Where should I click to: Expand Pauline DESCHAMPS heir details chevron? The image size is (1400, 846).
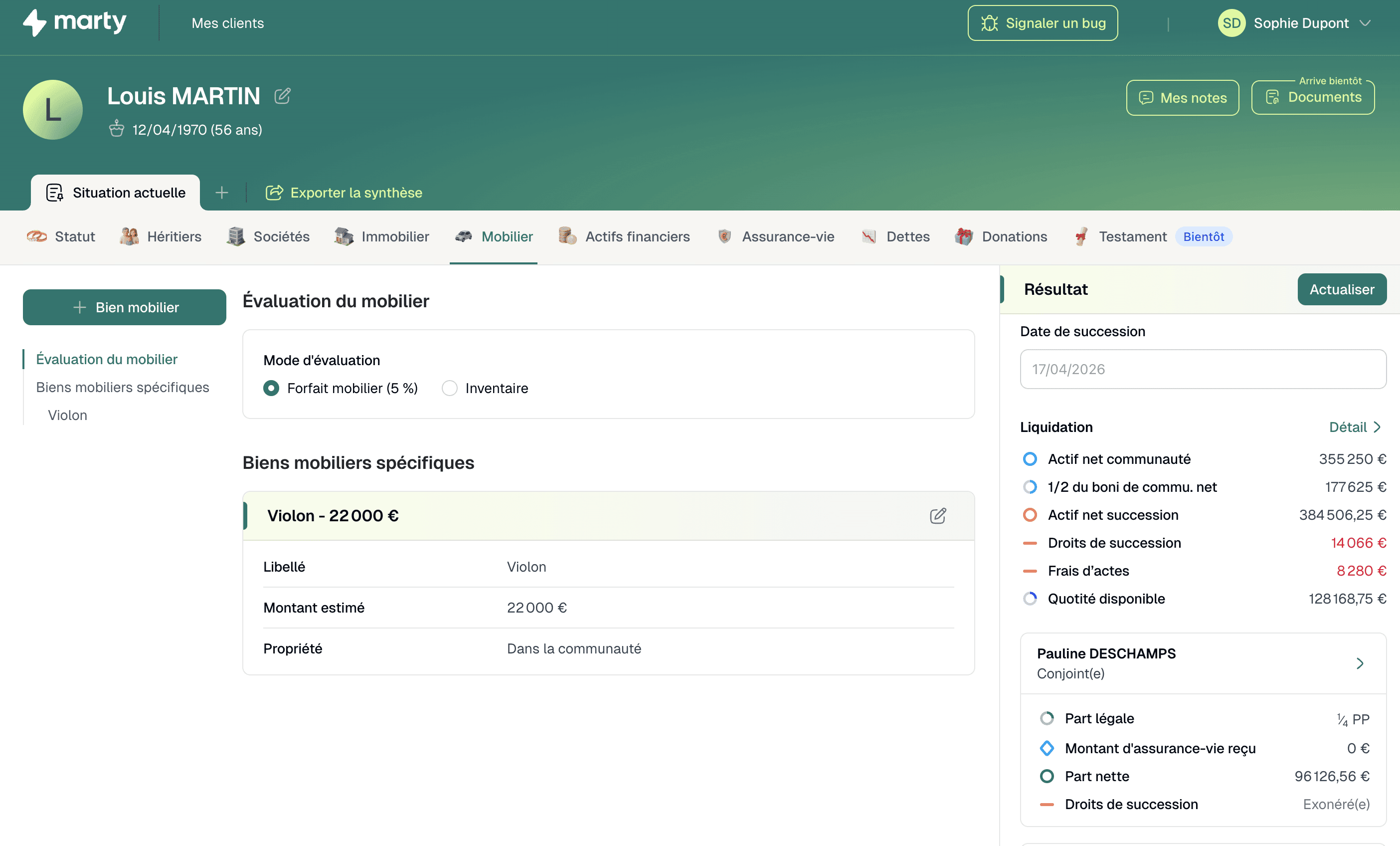1360,663
